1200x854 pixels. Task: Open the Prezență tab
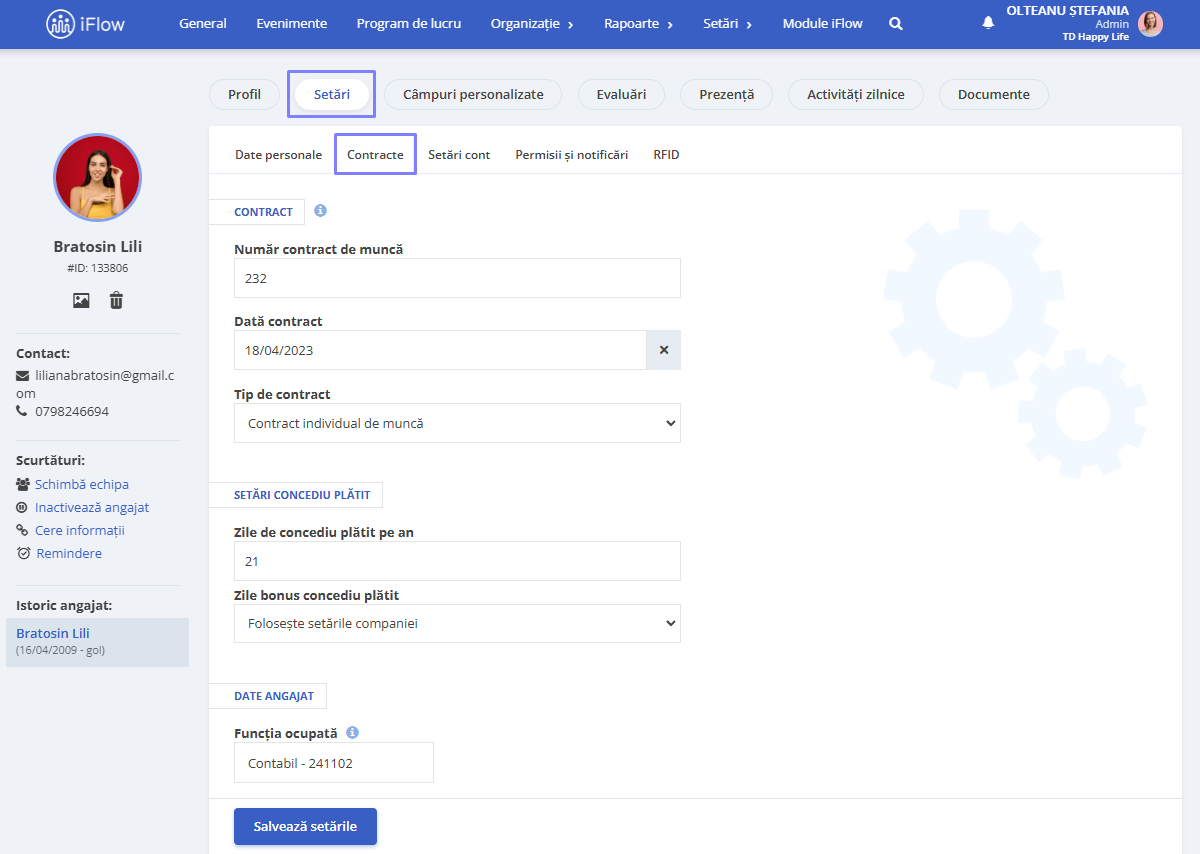(726, 94)
